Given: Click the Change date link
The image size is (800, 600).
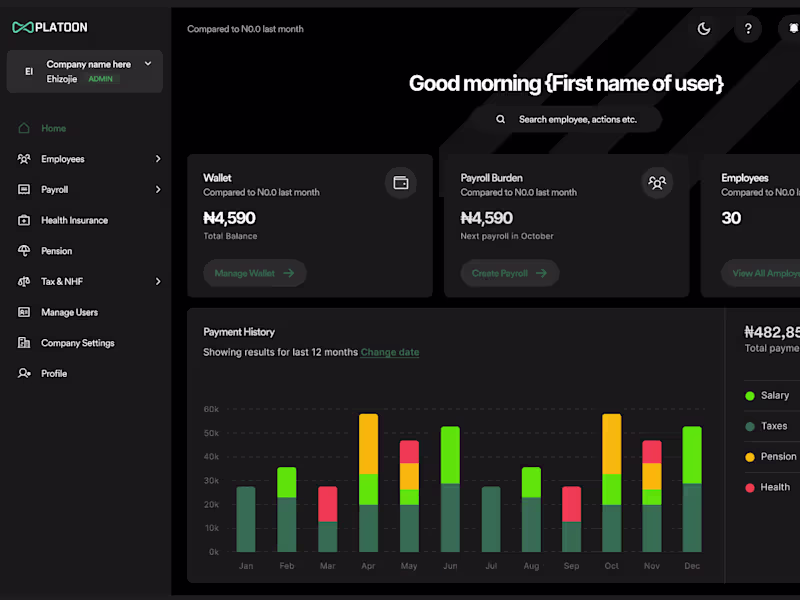Looking at the screenshot, I should point(390,352).
